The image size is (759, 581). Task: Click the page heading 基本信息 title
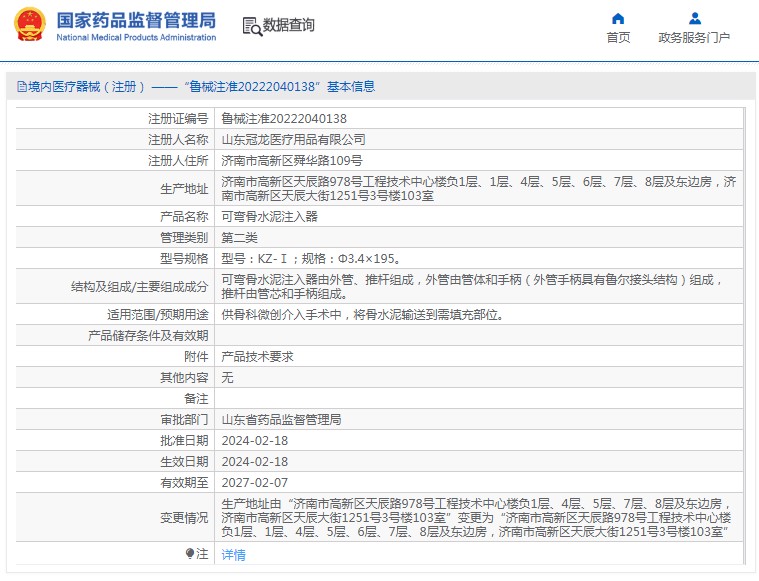(351, 87)
